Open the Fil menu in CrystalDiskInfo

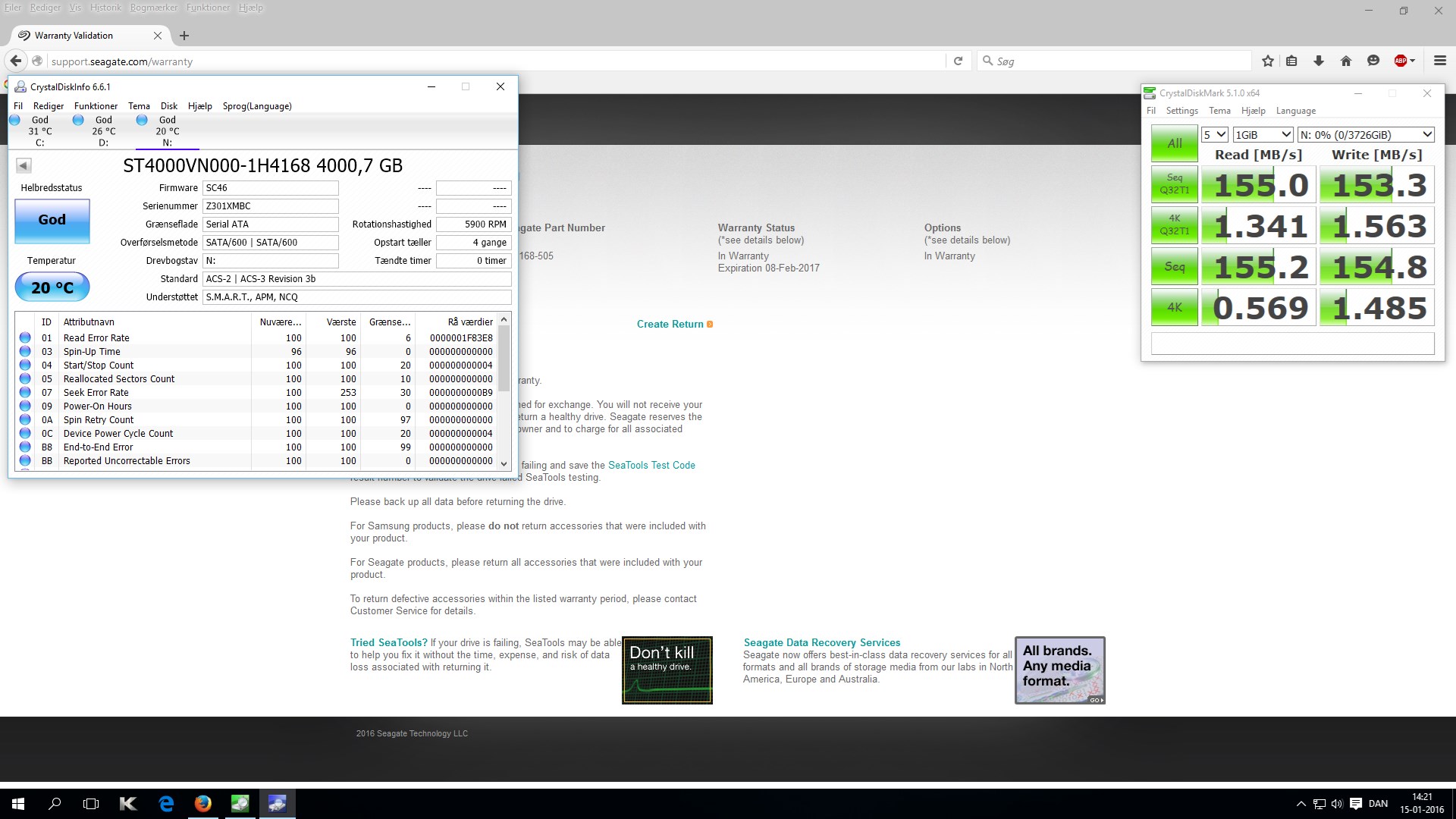[x=18, y=106]
